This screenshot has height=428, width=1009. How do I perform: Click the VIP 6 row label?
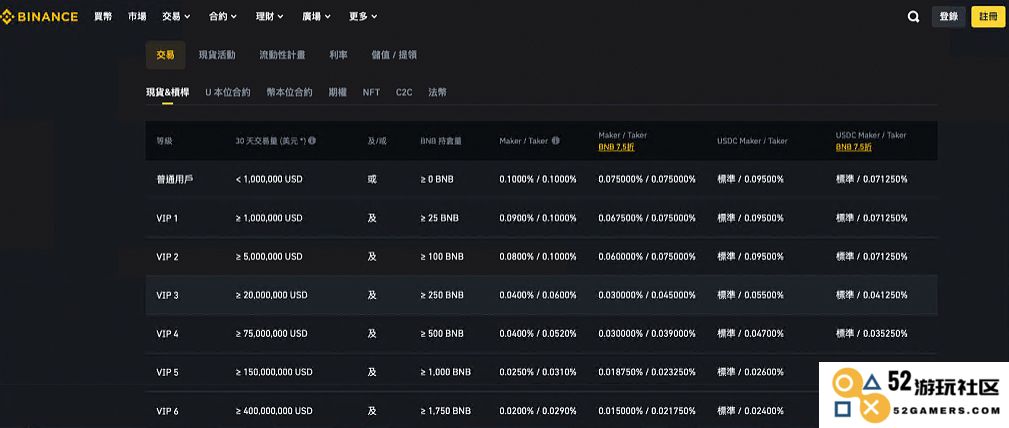pyautogui.click(x=167, y=411)
